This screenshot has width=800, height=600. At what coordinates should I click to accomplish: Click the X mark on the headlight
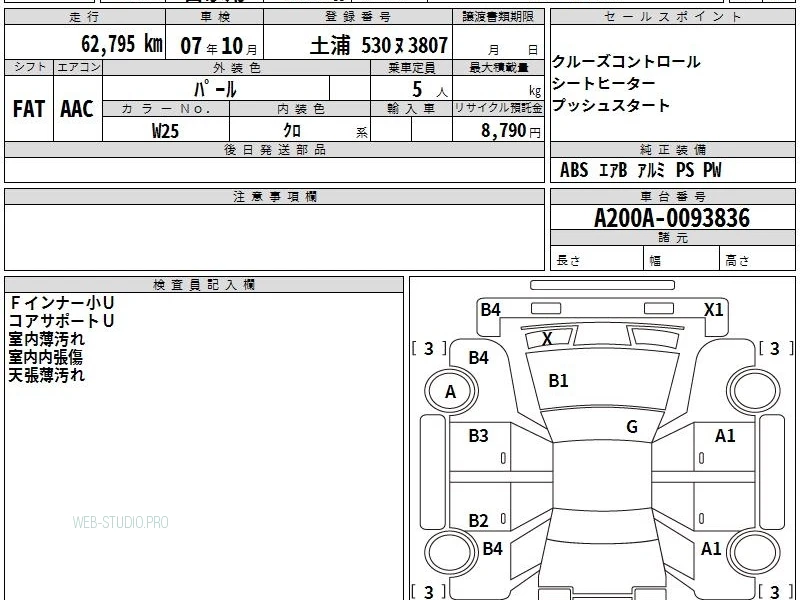coord(547,338)
